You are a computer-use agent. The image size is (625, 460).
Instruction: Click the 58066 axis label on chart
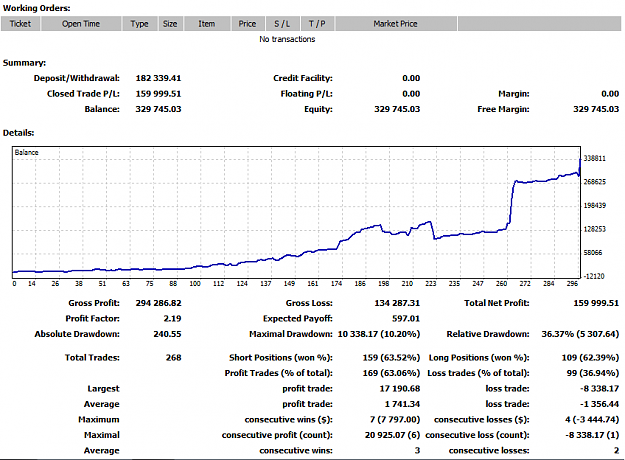click(x=593, y=252)
